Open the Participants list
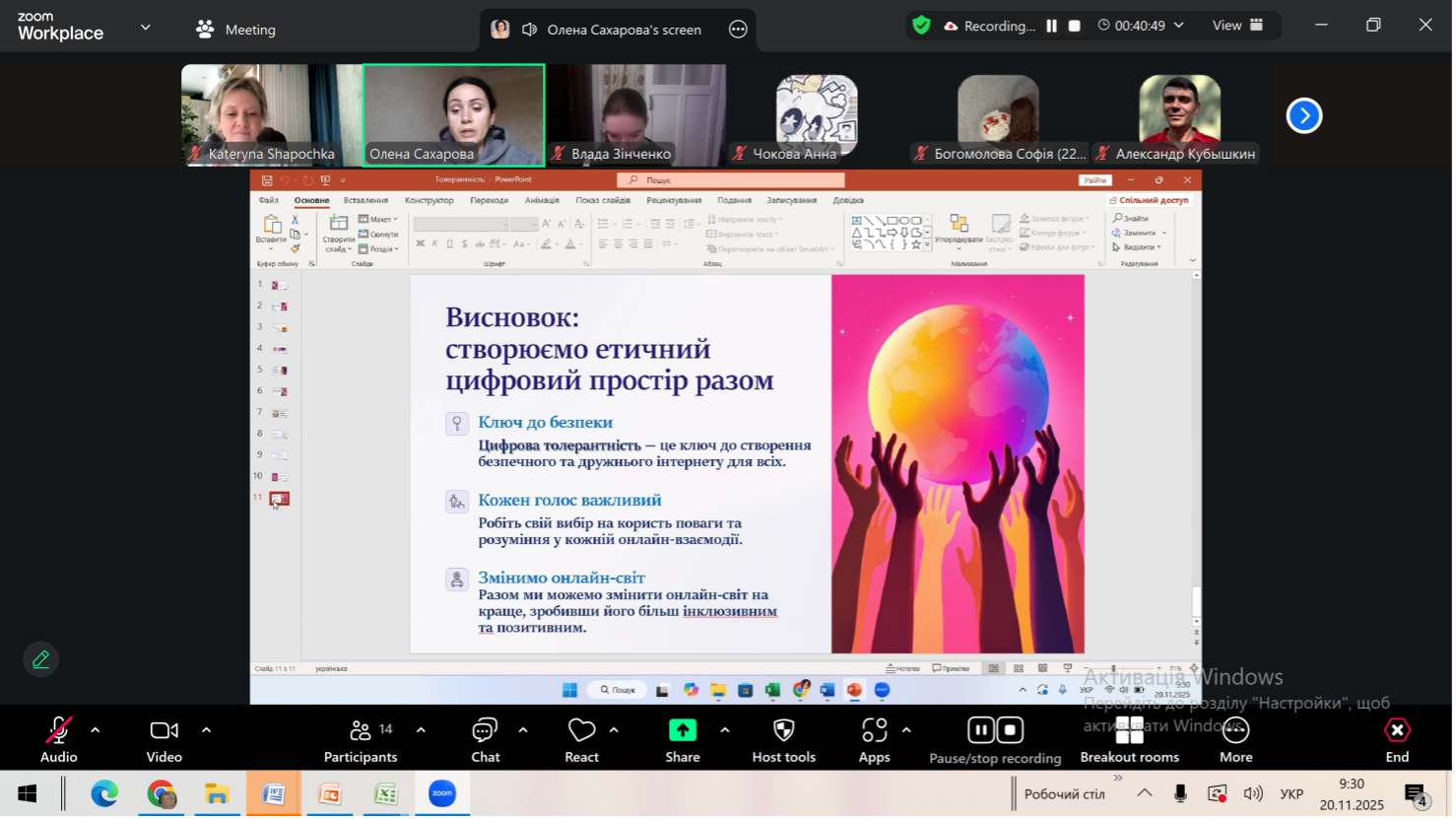Viewport: 1456px width, 819px height. pyautogui.click(x=361, y=739)
